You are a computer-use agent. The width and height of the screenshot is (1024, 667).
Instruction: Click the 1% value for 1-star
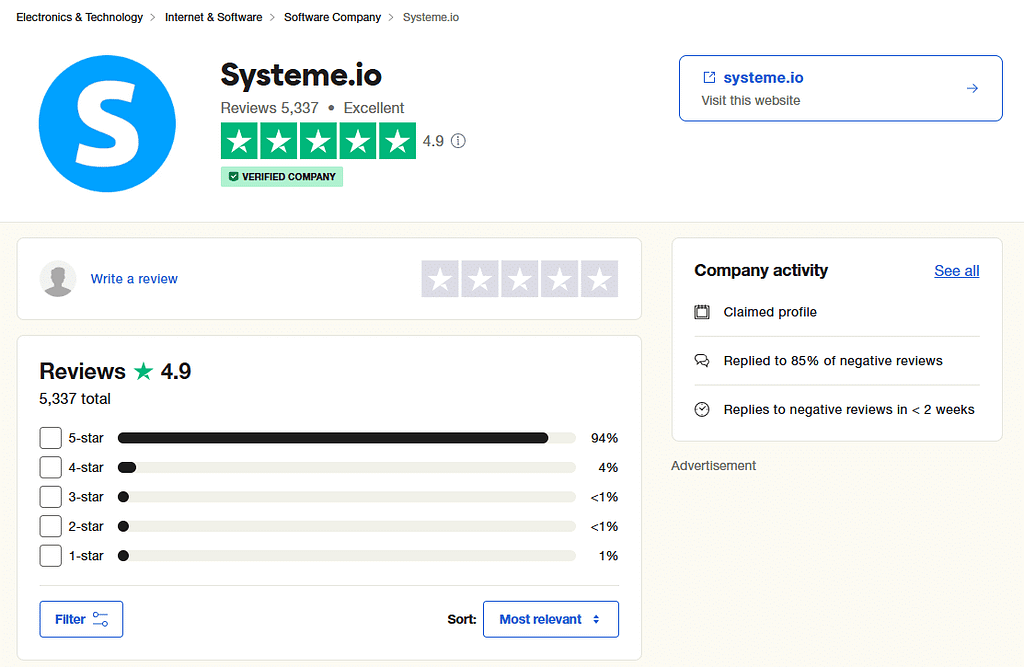coord(608,555)
